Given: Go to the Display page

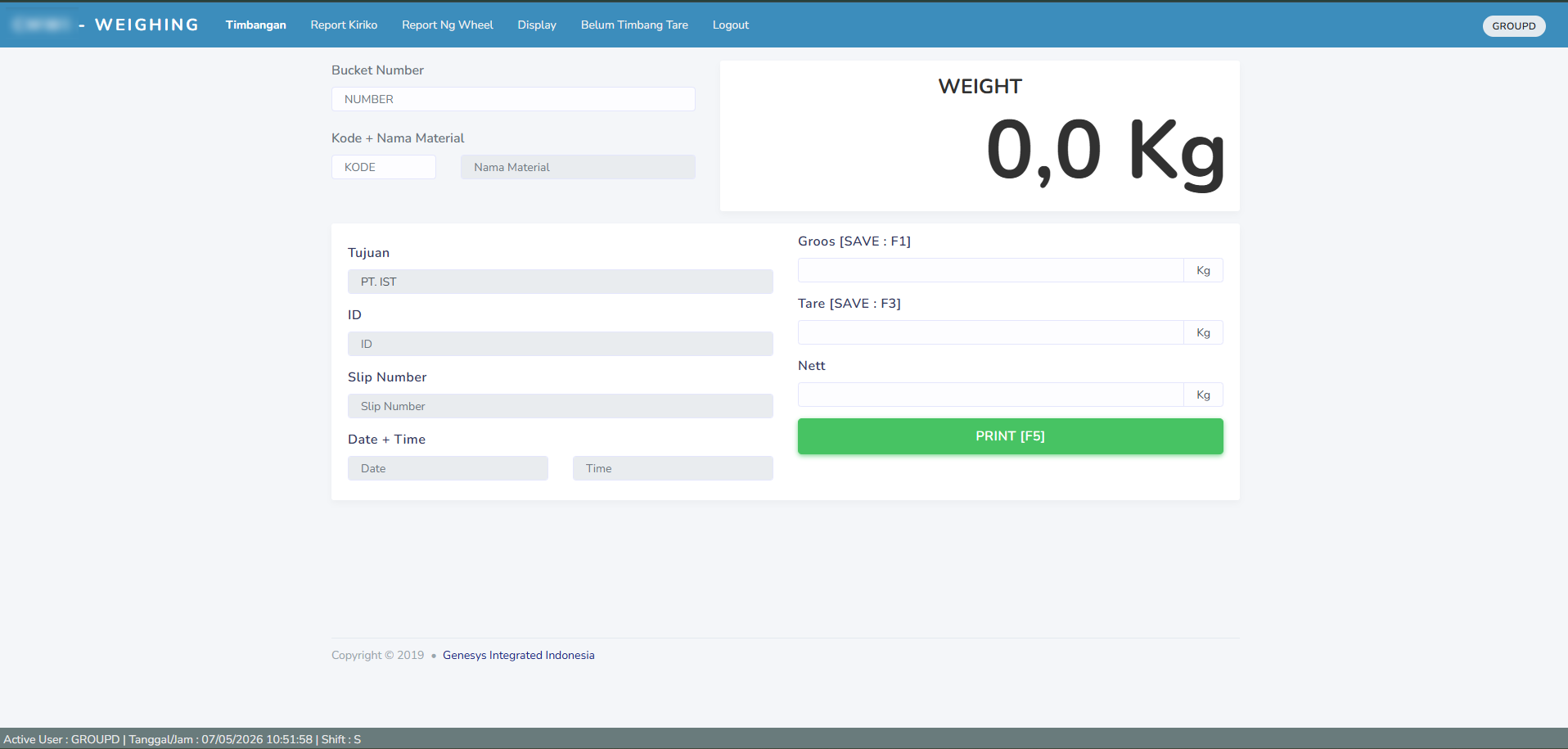Looking at the screenshot, I should click(537, 25).
